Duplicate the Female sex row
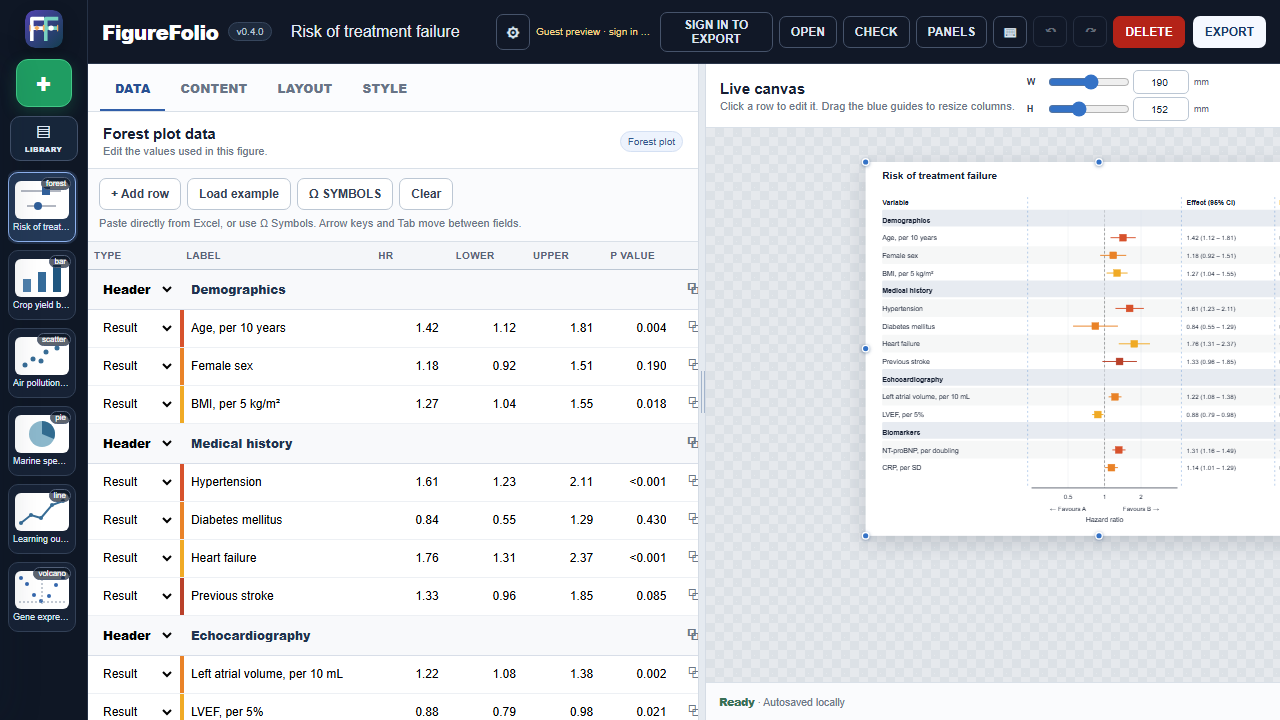The width and height of the screenshot is (1280, 720). point(692,365)
